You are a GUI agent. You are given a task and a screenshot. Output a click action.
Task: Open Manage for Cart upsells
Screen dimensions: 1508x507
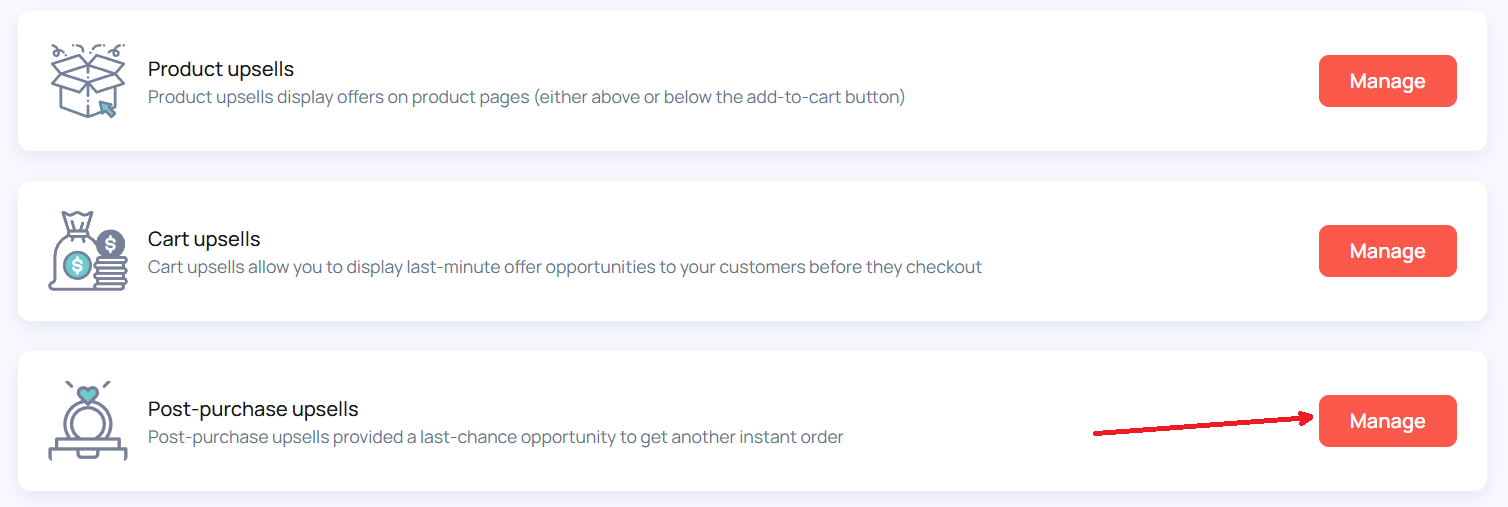point(1387,251)
